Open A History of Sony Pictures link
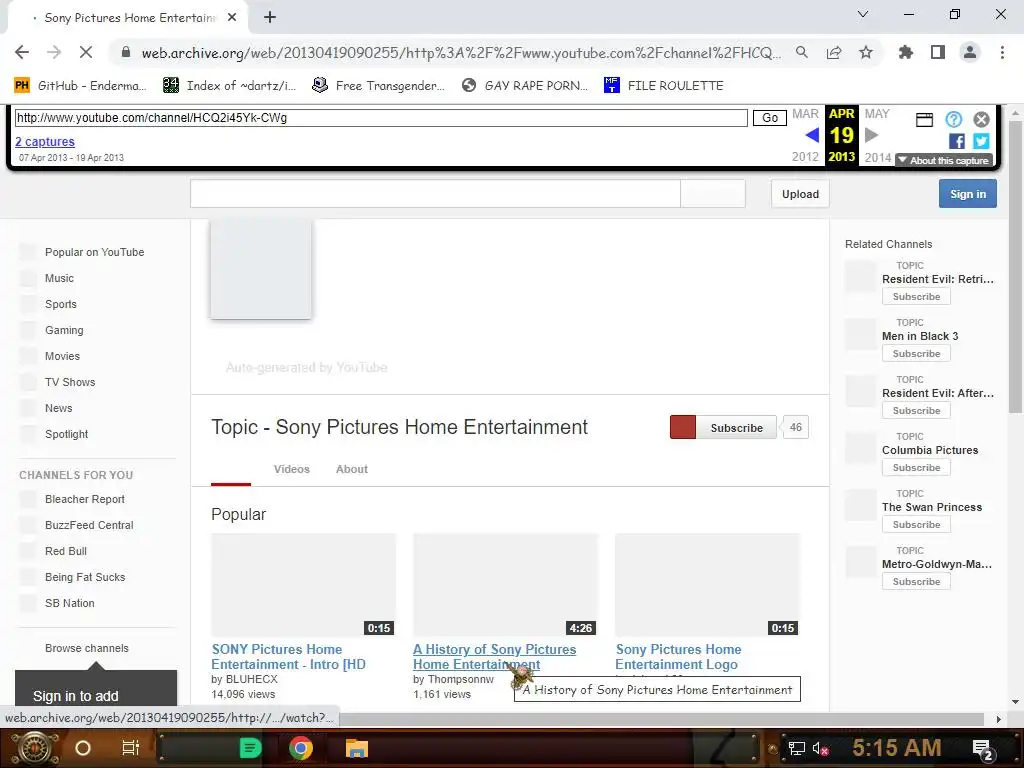This screenshot has height=768, width=1024. (494, 657)
